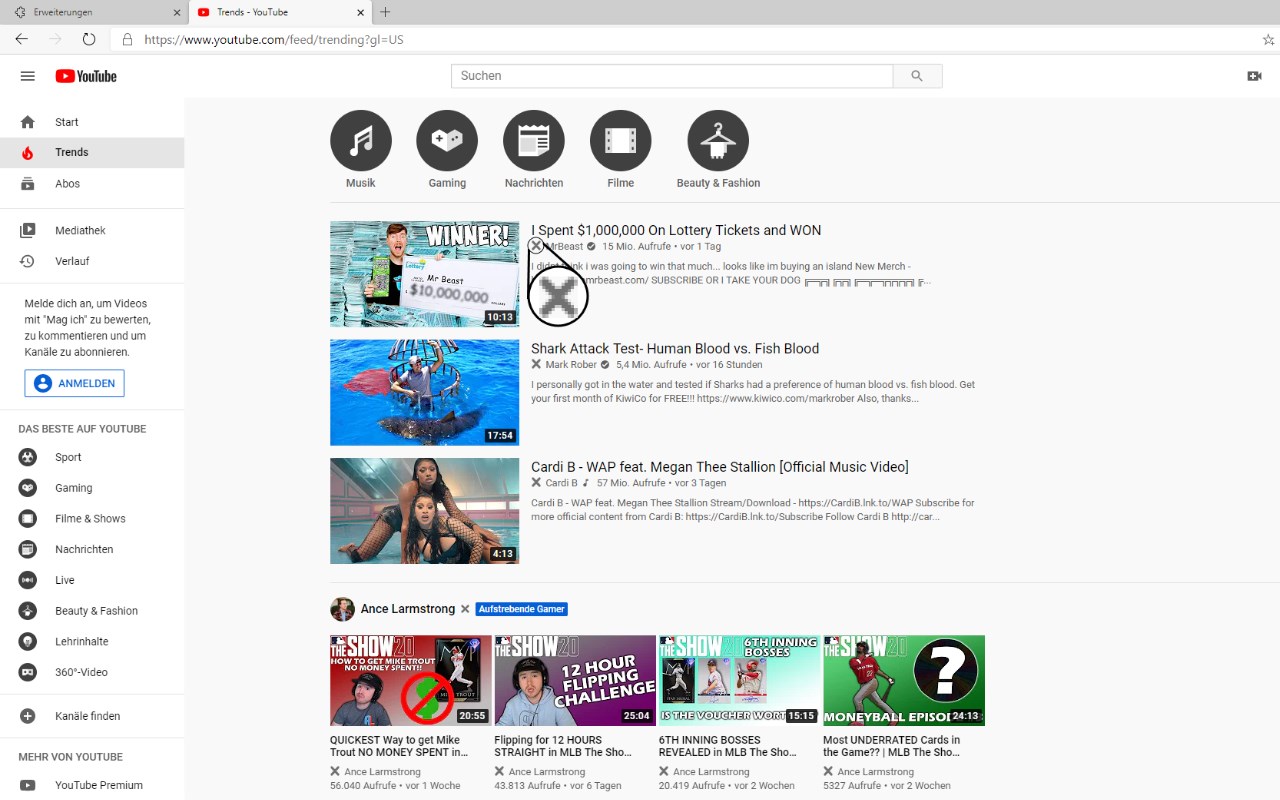Close the Erweiterungen browser tab
The image size is (1280, 800).
click(177, 12)
